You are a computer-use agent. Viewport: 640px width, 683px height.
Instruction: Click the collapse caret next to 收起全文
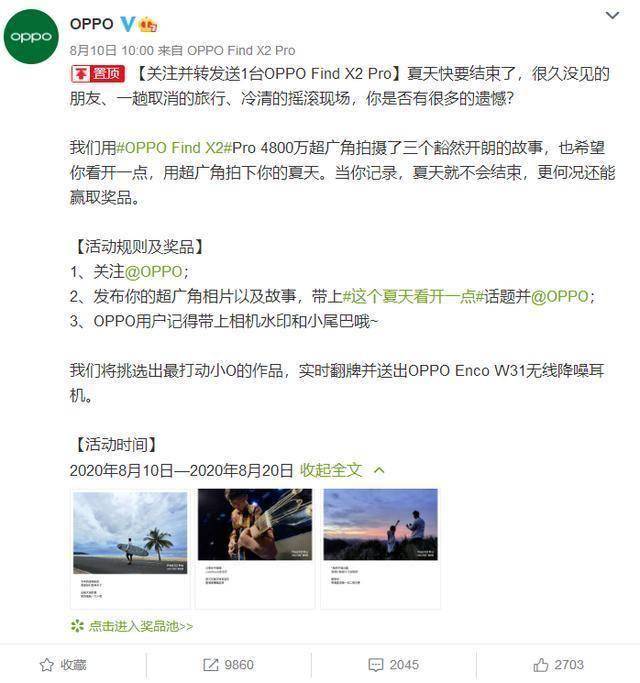(x=379, y=470)
